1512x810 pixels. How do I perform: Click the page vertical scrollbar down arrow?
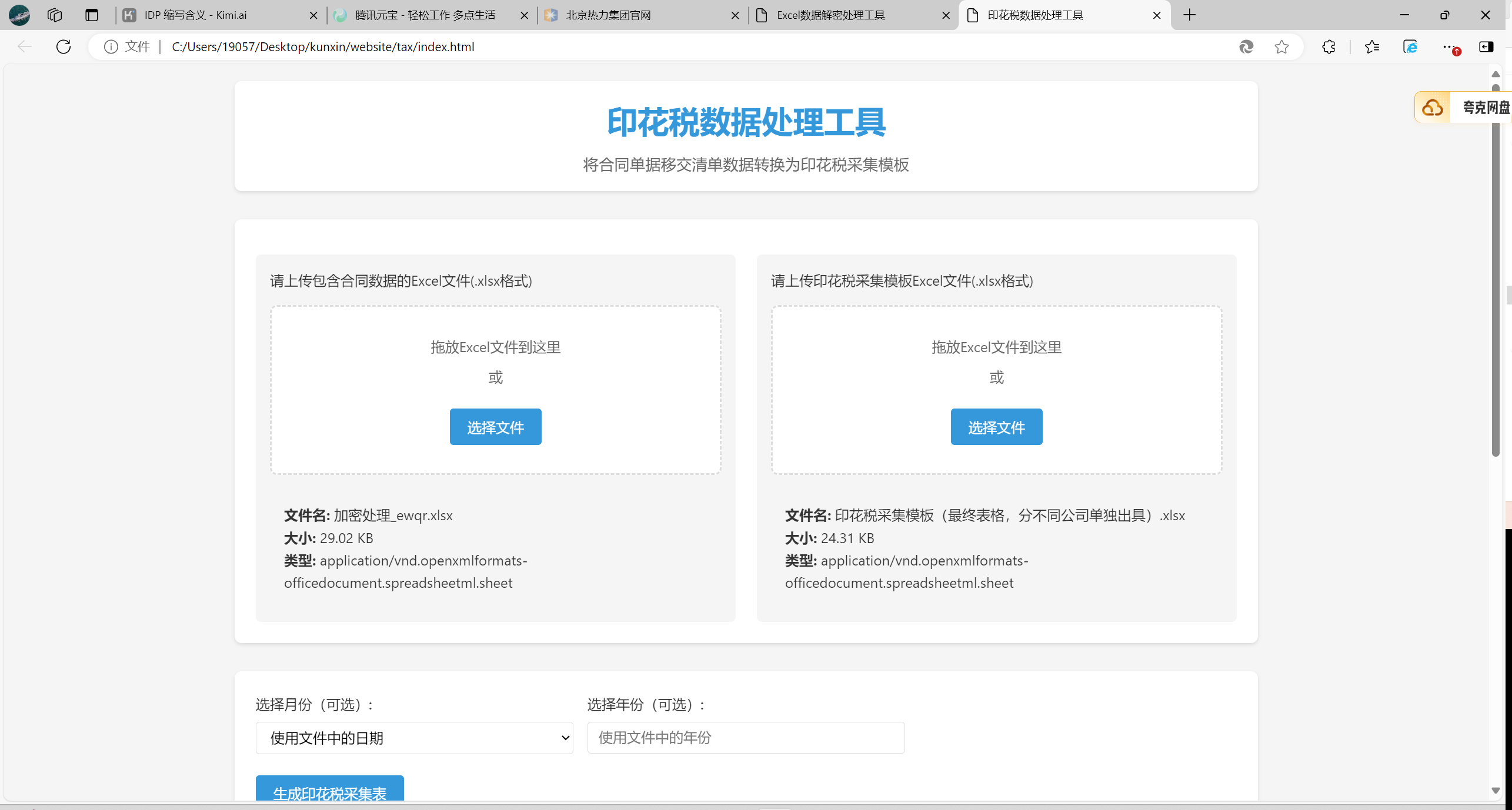(x=1496, y=791)
